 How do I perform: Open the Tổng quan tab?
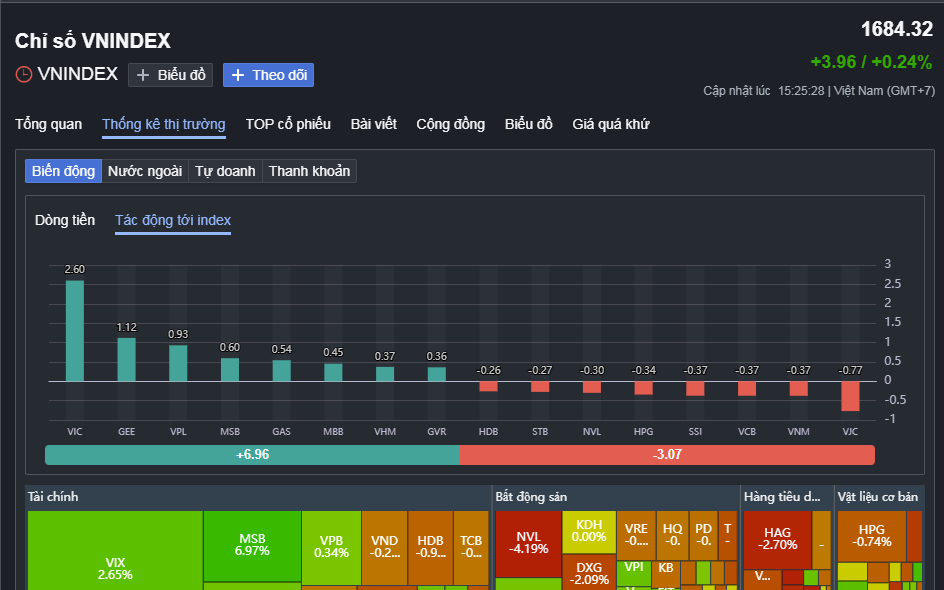[48, 124]
